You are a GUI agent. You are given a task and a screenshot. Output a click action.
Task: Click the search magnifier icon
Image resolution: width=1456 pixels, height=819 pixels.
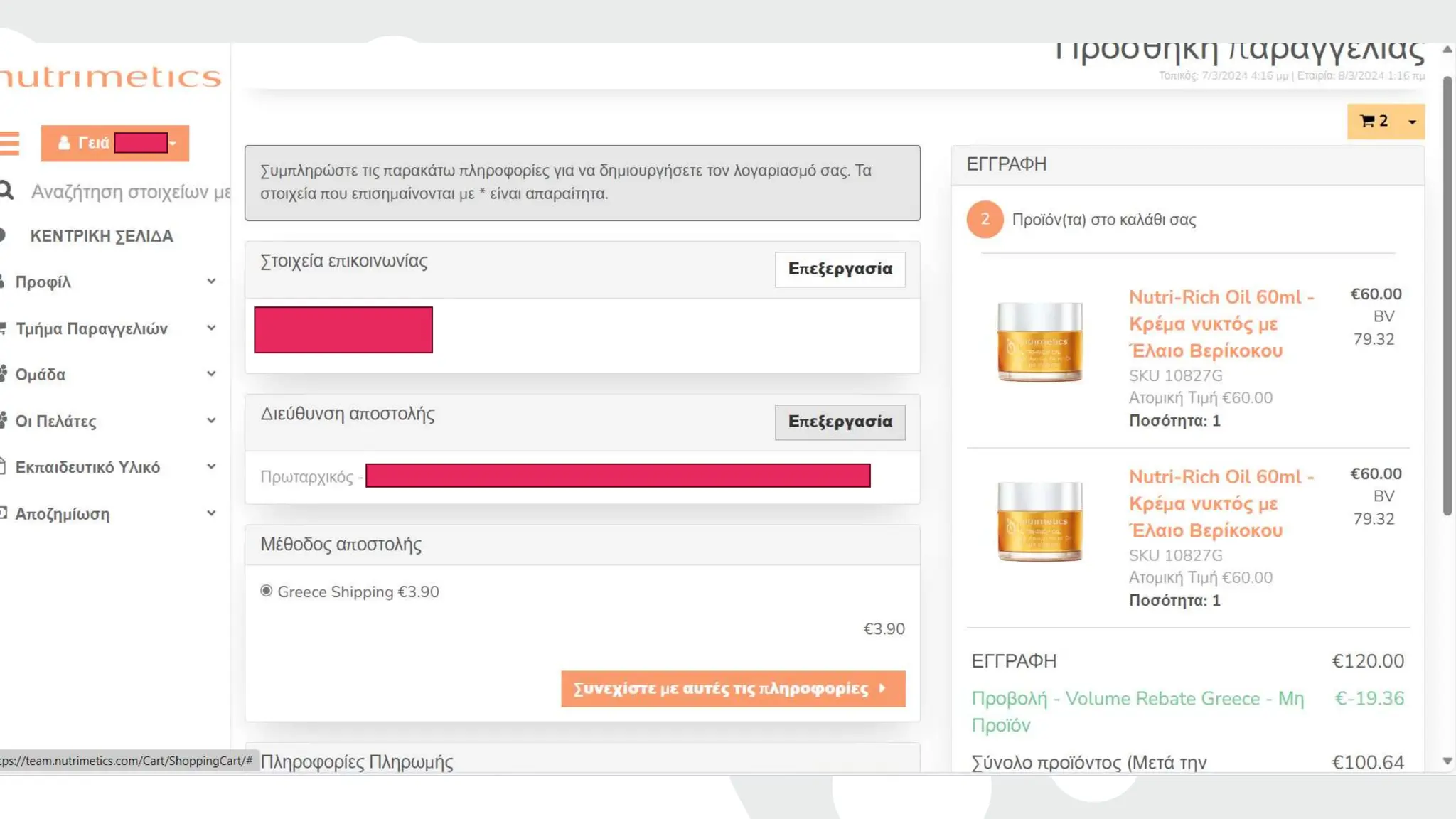pyautogui.click(x=6, y=191)
